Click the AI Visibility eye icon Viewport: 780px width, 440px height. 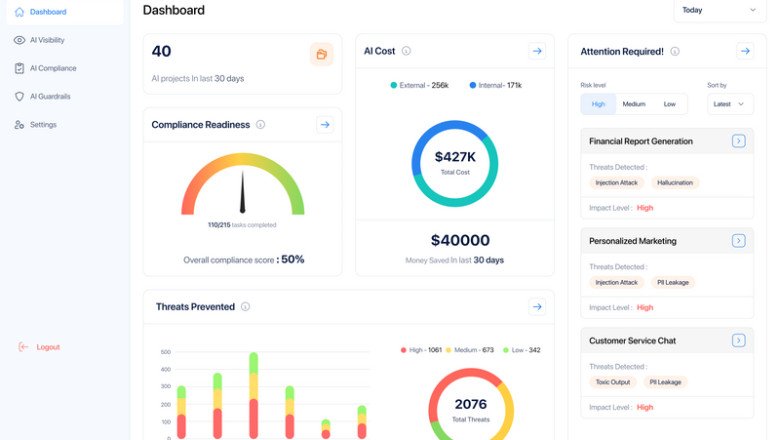tap(19, 40)
